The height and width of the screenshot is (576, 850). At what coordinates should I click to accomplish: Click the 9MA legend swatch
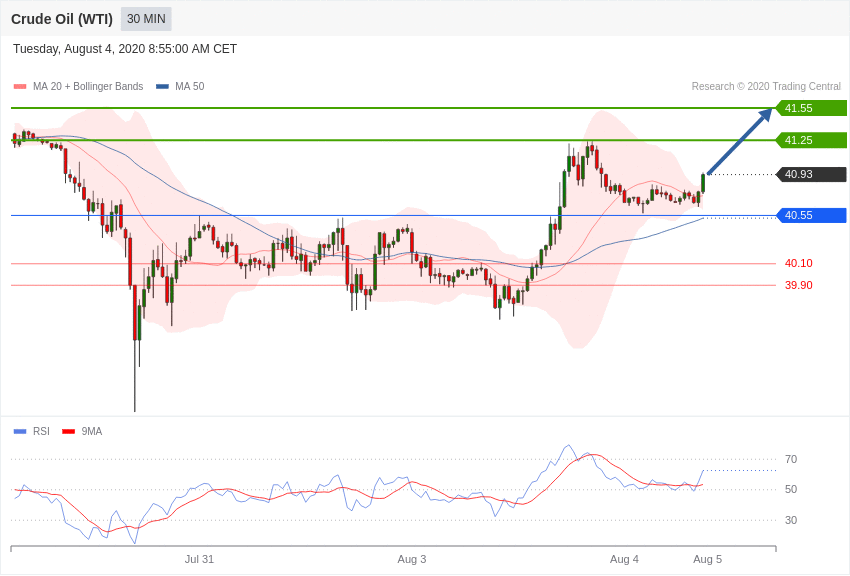68,432
